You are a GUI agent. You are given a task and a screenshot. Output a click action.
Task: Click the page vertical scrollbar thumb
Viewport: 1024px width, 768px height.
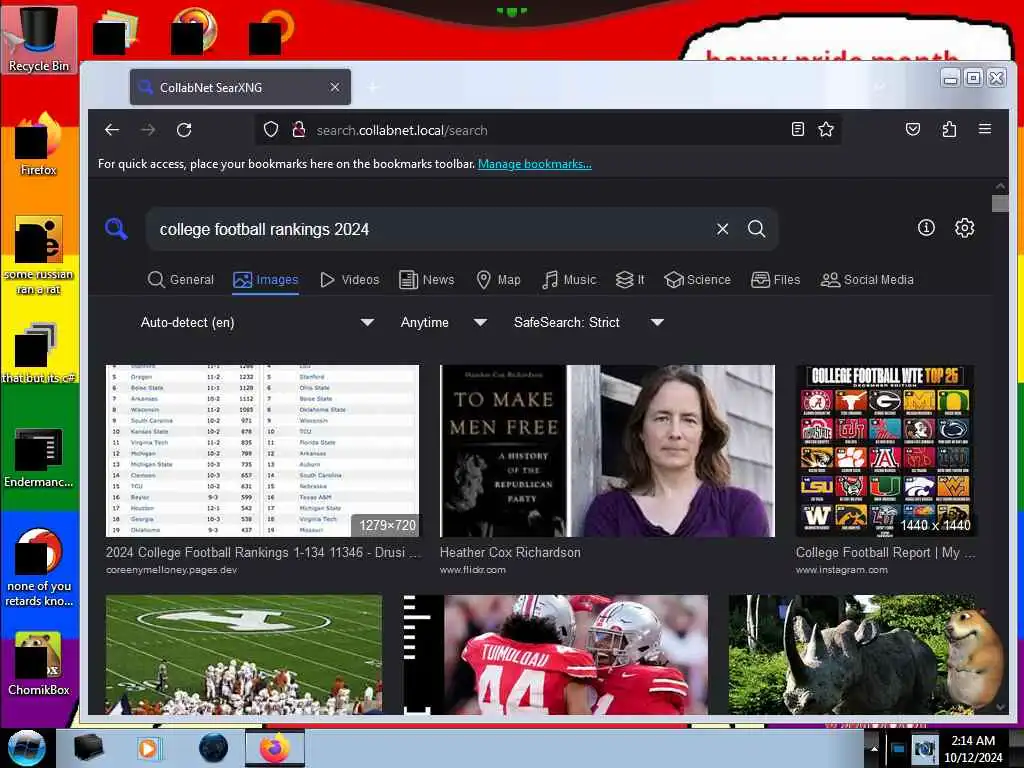tap(1000, 203)
